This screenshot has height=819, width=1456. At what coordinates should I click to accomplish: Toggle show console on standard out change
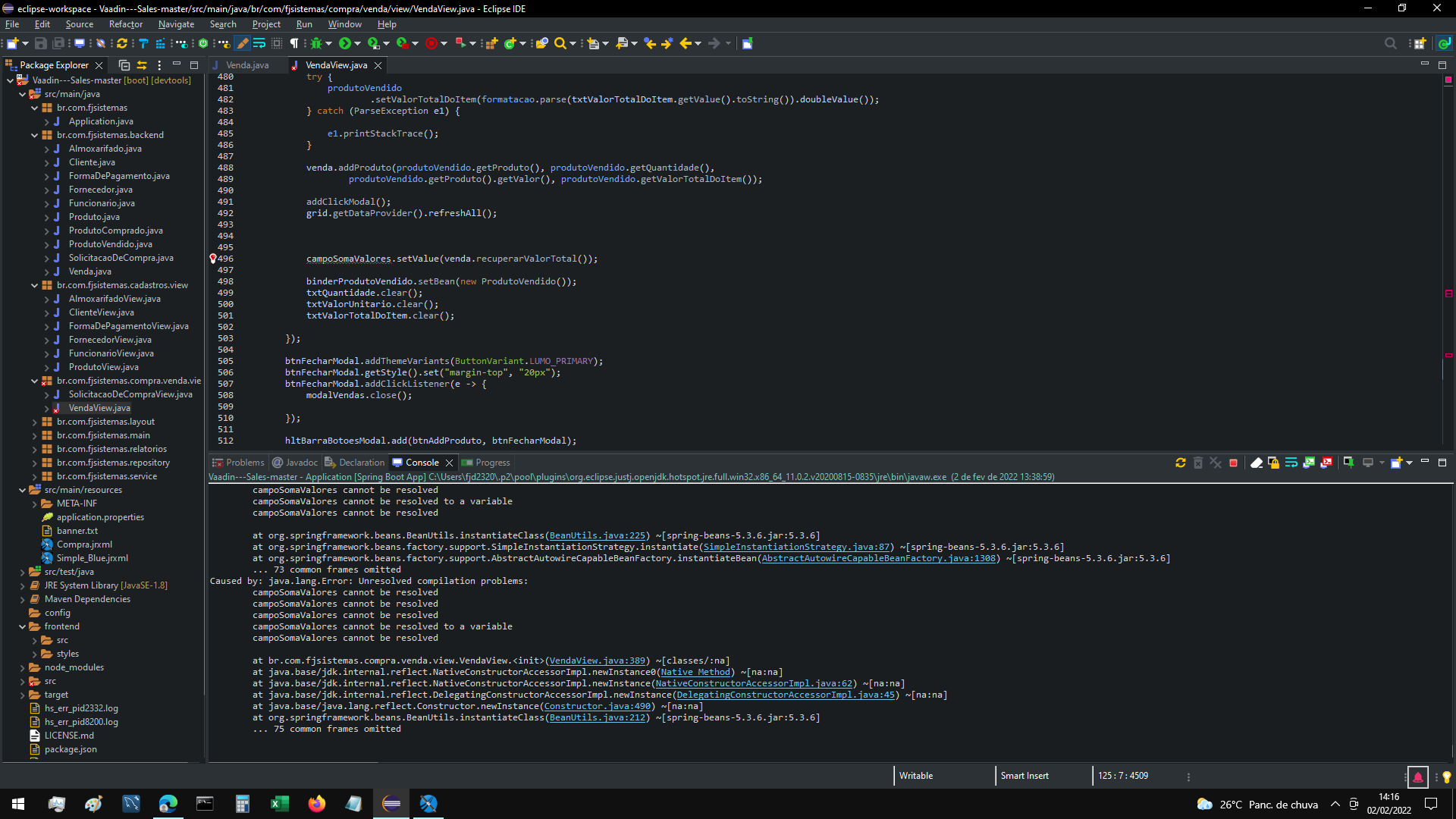pos(1309,463)
